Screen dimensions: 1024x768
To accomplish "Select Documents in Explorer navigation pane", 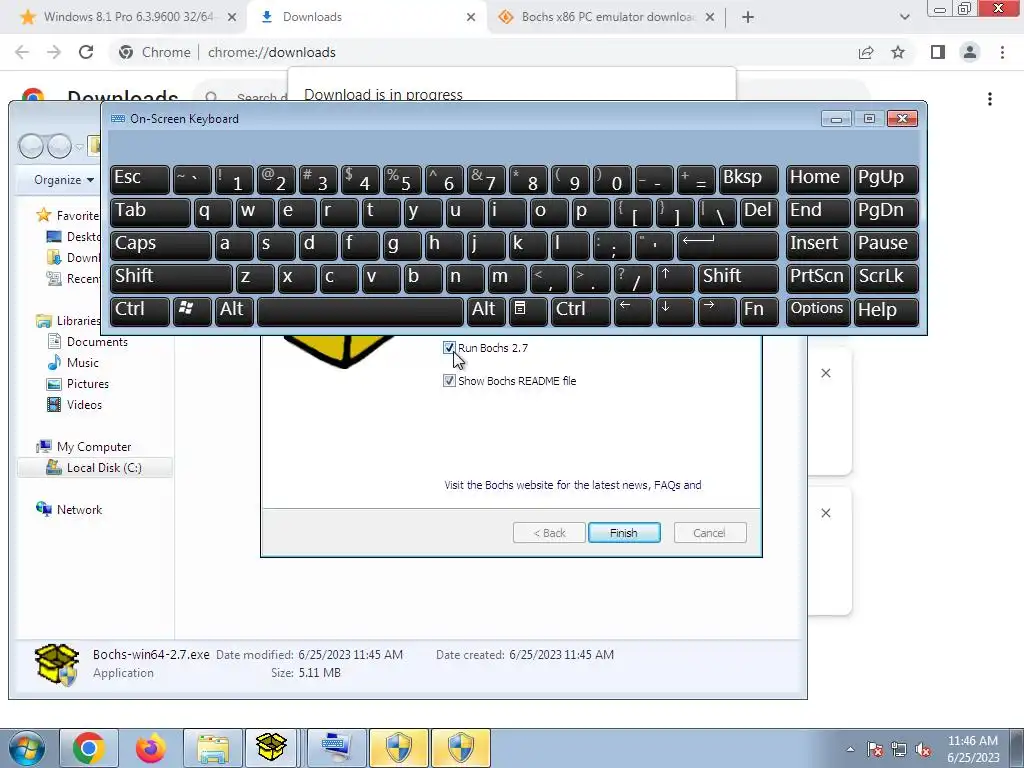I will tap(88, 342).
